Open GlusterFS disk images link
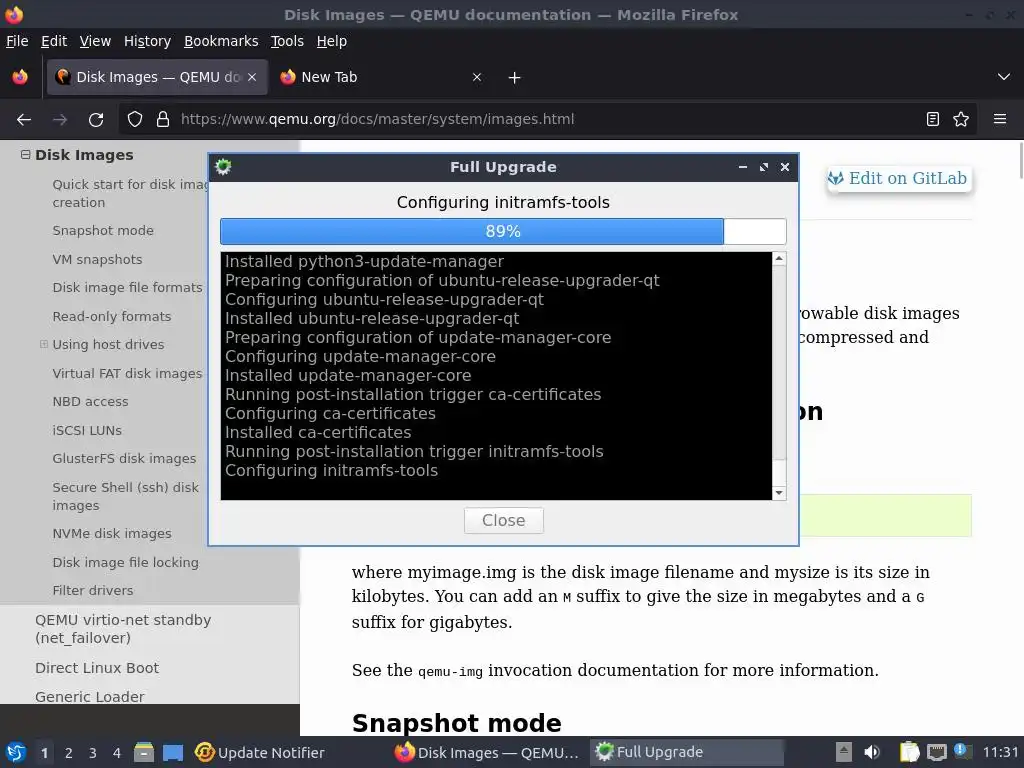Viewport: 1024px width, 768px height. pos(124,458)
